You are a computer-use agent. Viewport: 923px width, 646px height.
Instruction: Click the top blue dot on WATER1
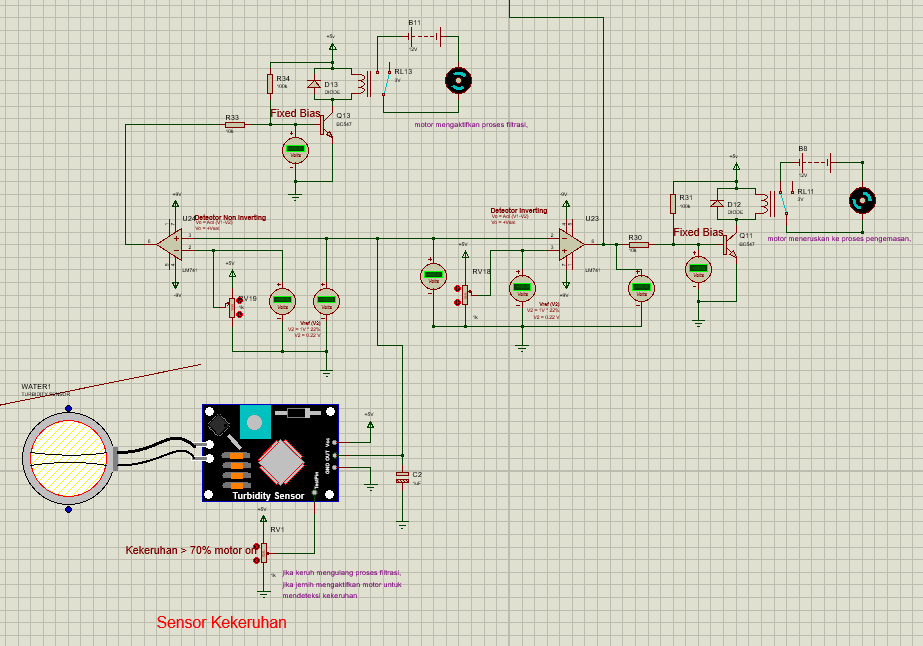click(x=68, y=408)
